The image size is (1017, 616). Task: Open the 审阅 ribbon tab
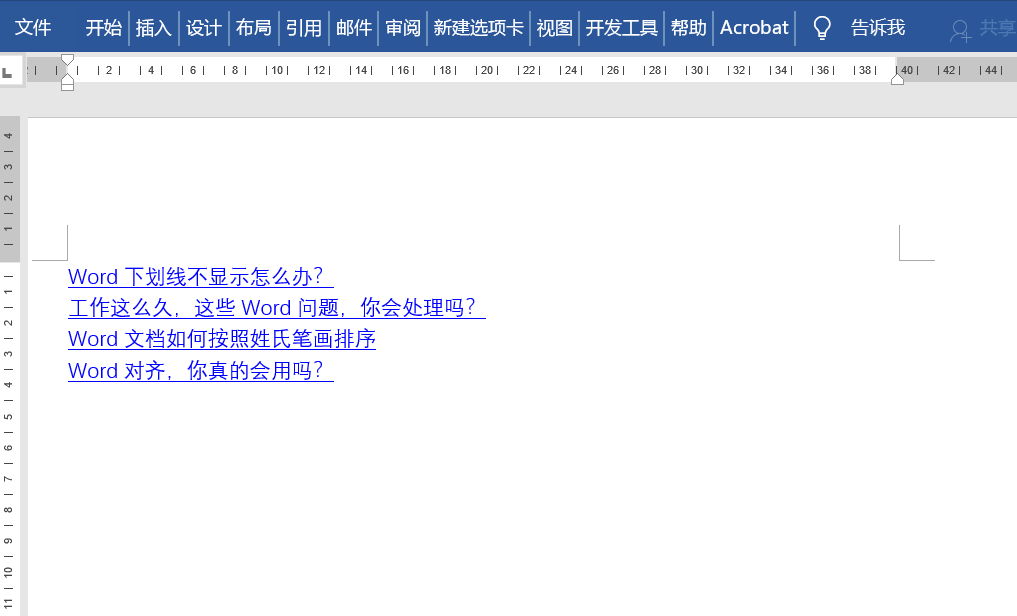pyautogui.click(x=403, y=28)
